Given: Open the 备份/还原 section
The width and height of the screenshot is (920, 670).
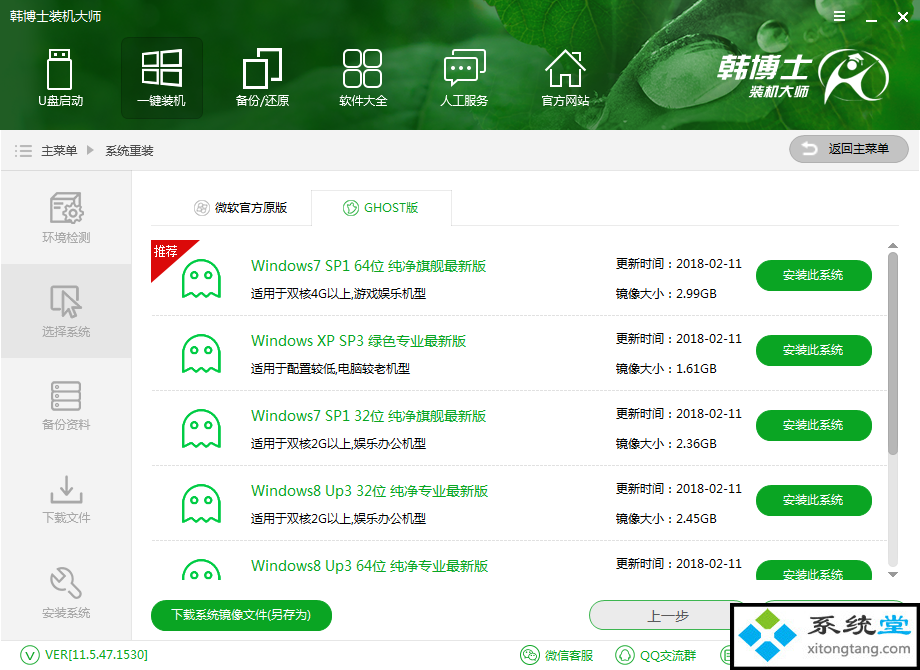Looking at the screenshot, I should click(262, 77).
